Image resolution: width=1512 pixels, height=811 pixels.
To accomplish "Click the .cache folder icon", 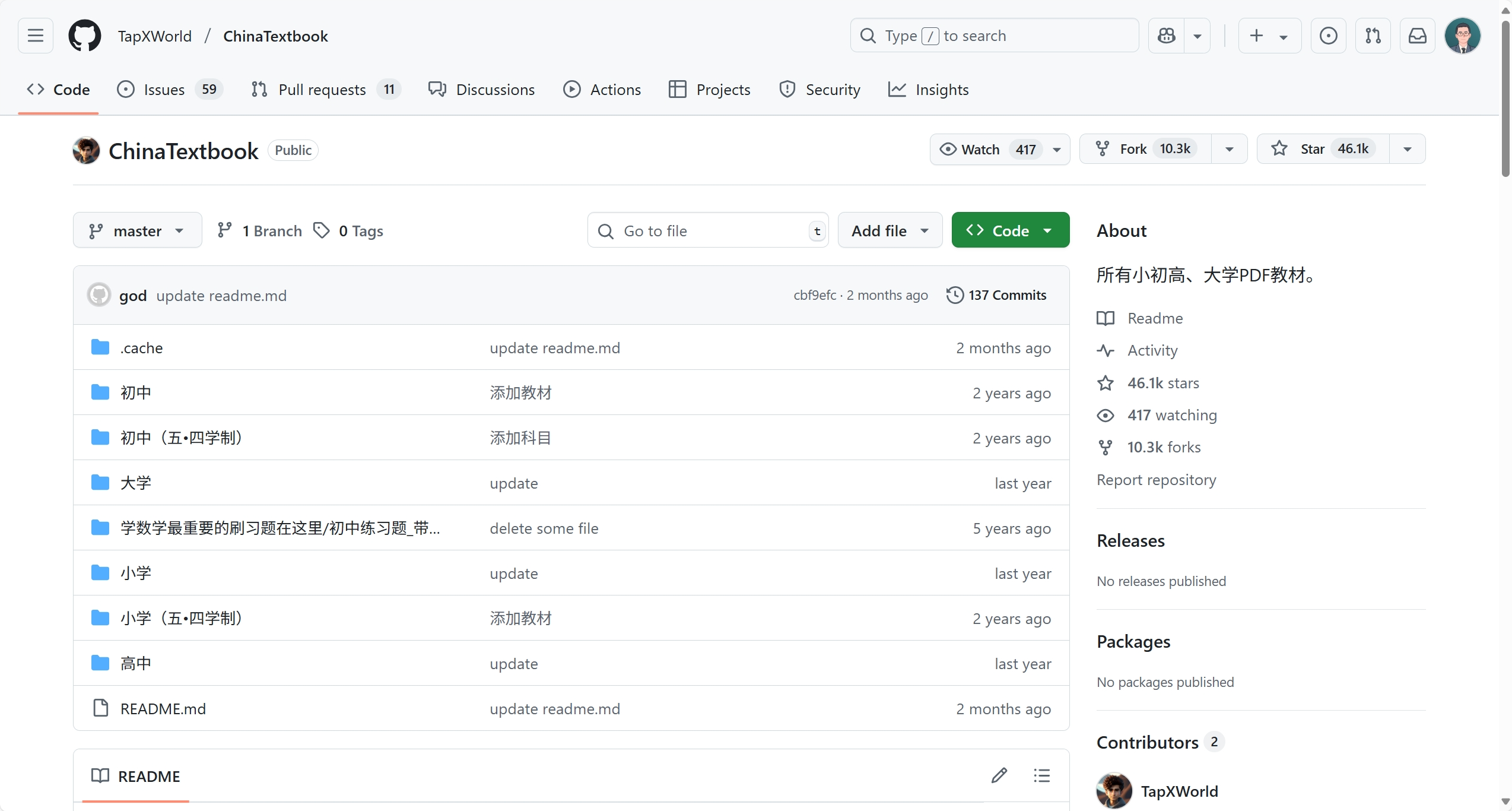I will pos(100,347).
